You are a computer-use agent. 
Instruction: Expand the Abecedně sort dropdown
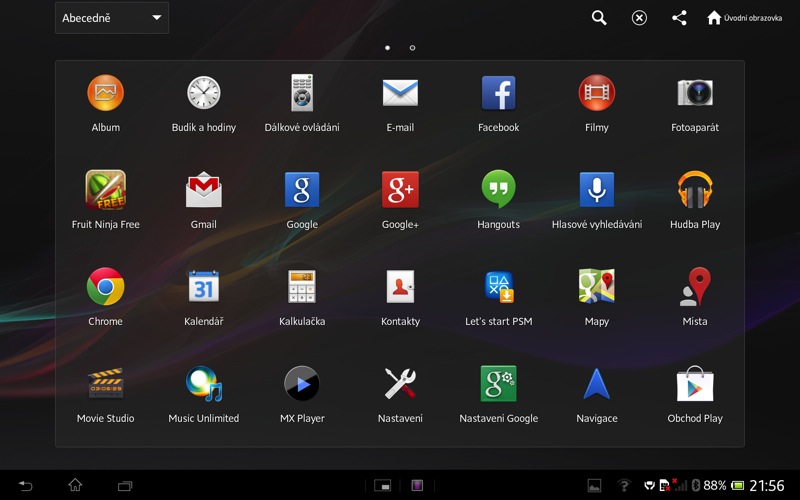click(112, 18)
